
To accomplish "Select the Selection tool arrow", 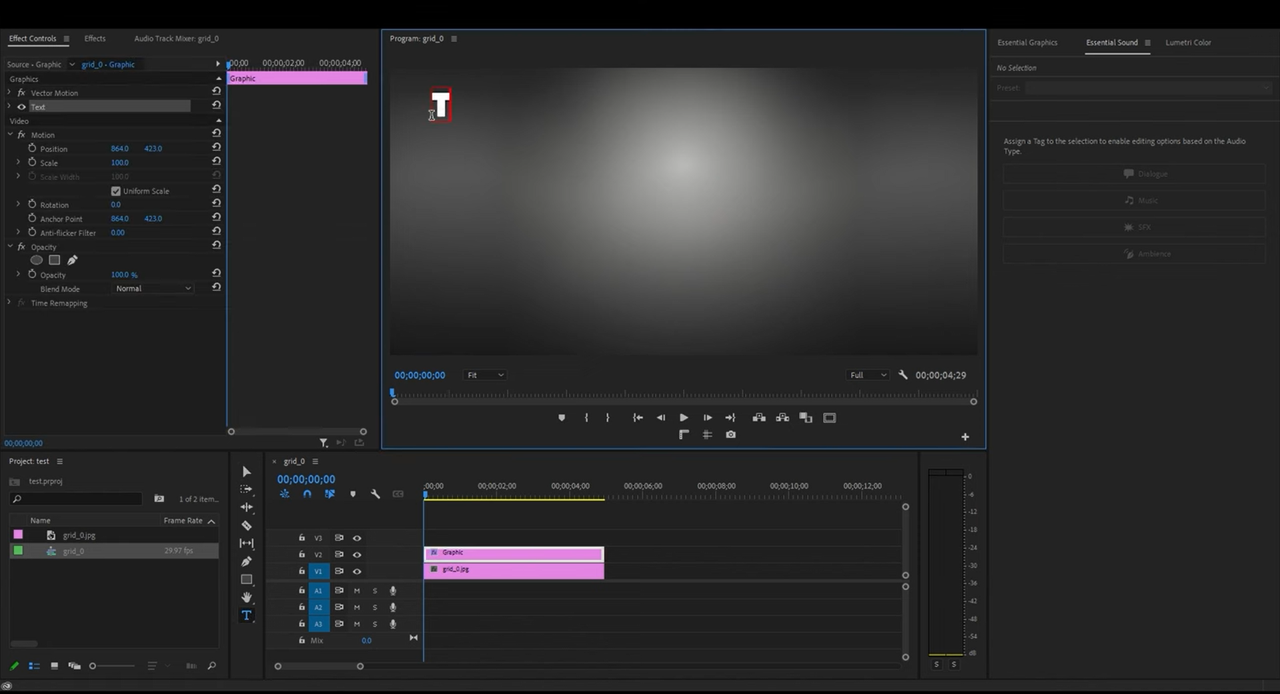I will (246, 471).
